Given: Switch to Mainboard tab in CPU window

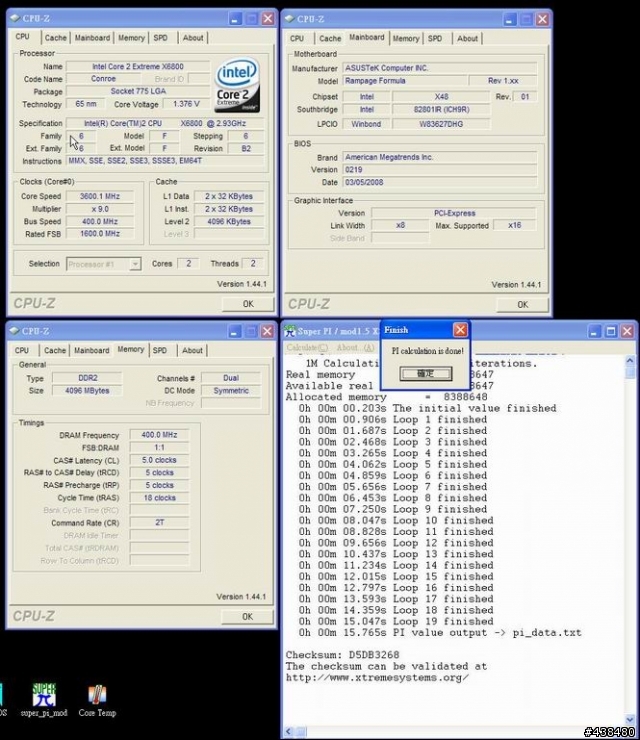Looking at the screenshot, I should [x=92, y=38].
